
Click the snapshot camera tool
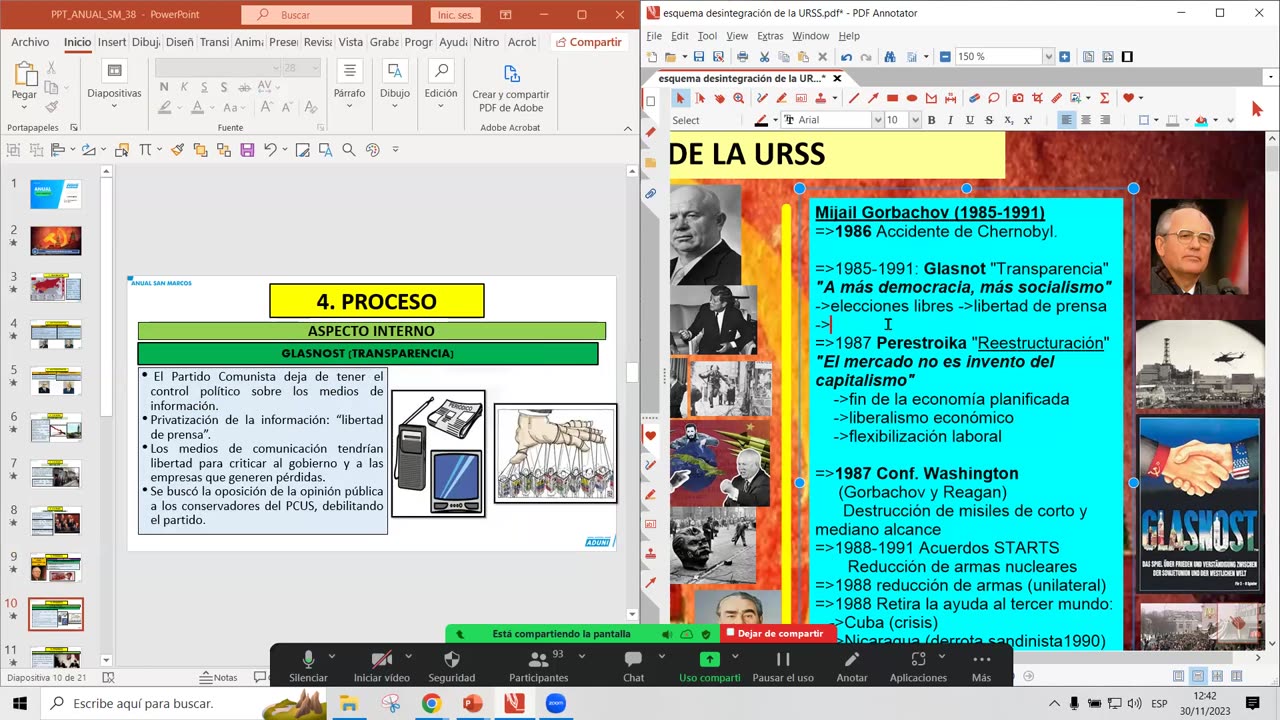[x=1018, y=98]
